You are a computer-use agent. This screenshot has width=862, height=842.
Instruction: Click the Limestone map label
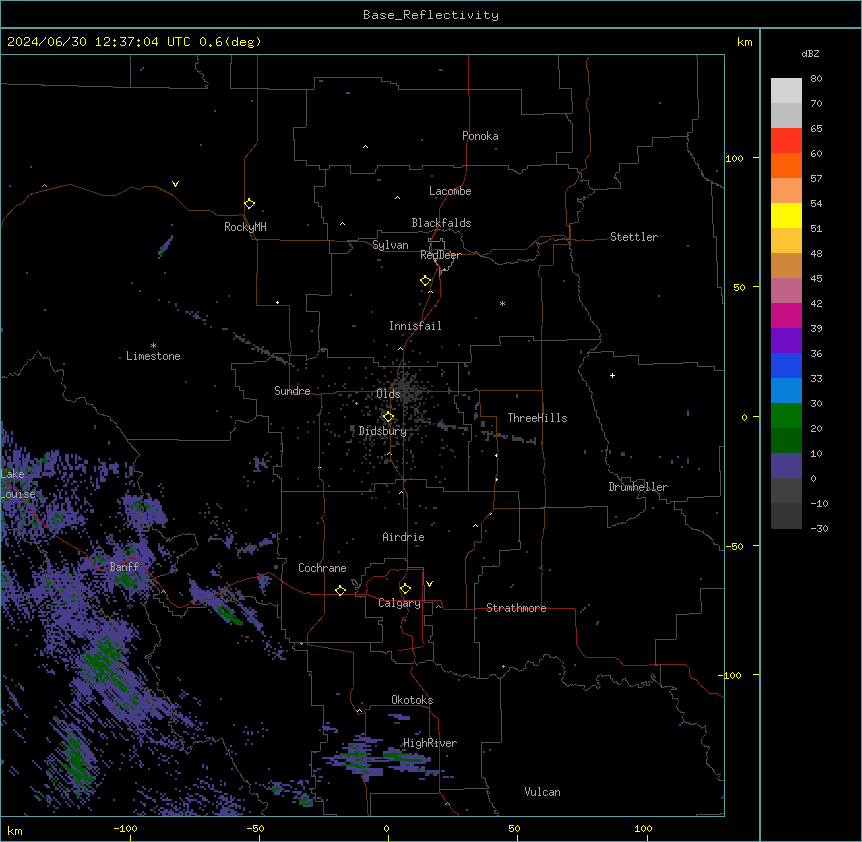(153, 356)
